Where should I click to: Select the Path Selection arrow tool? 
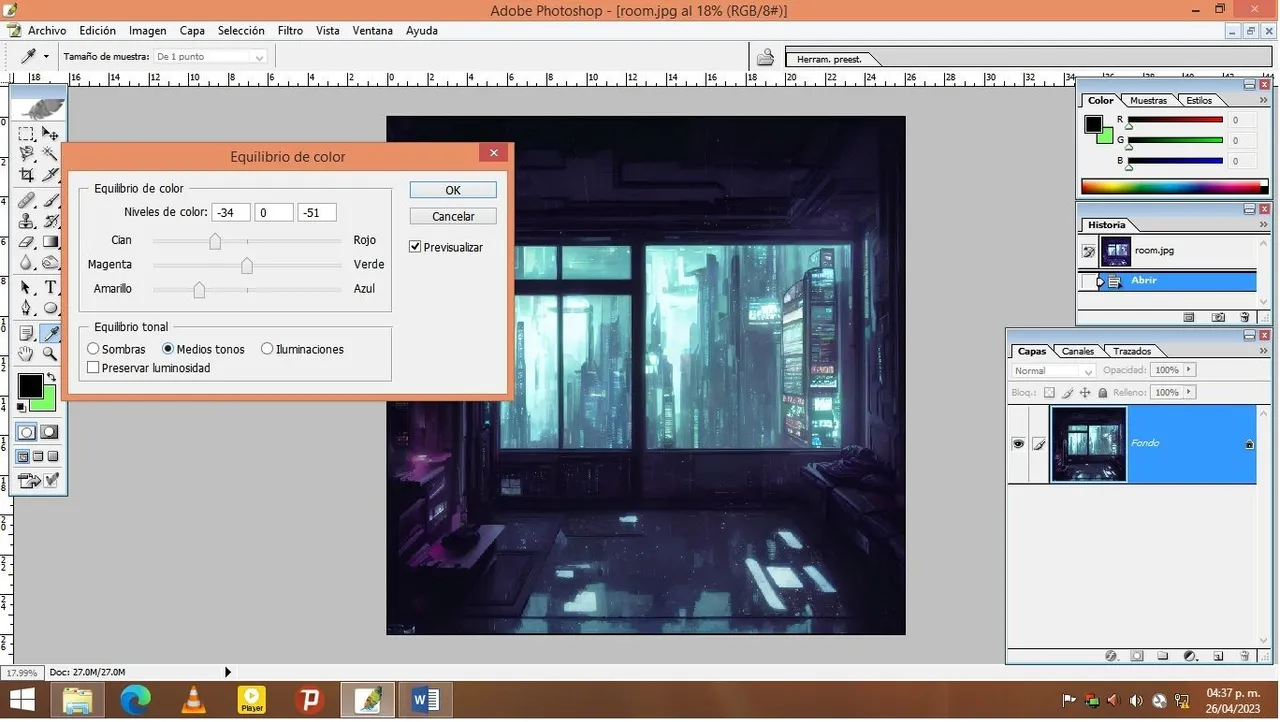point(27,288)
